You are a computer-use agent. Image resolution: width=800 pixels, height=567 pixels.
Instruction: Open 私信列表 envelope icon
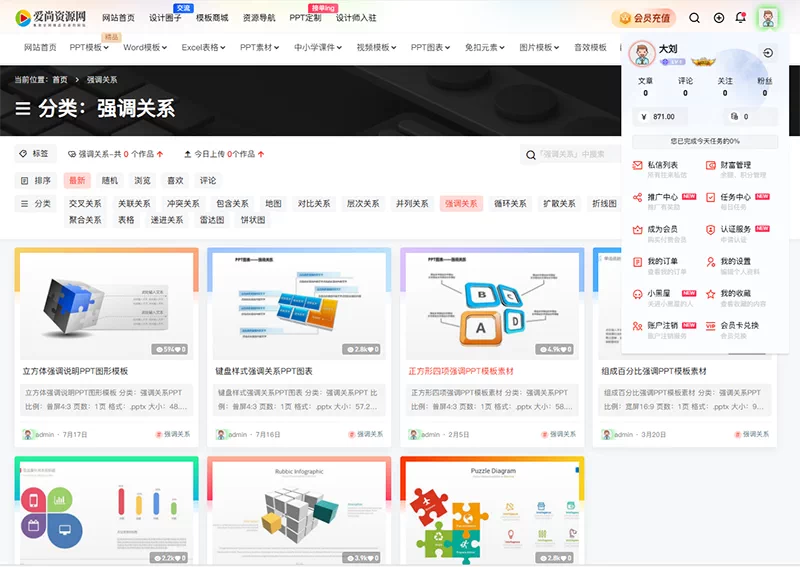click(637, 165)
